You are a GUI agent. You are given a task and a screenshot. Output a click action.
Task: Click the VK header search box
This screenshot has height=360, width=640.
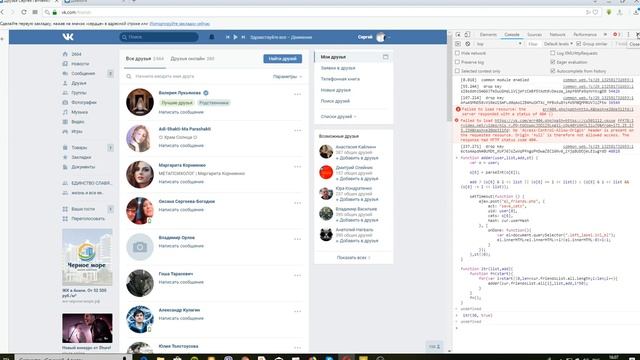(x=159, y=37)
